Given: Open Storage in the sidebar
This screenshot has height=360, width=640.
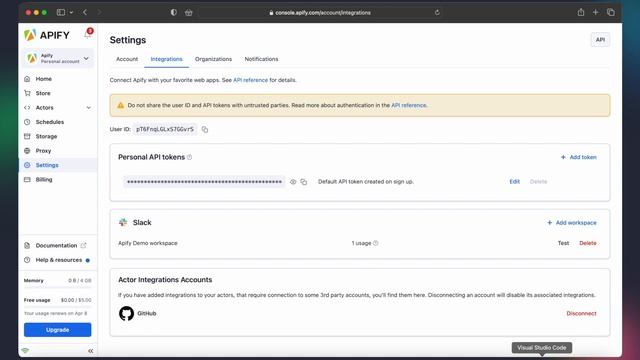Looking at the screenshot, I should (x=46, y=136).
